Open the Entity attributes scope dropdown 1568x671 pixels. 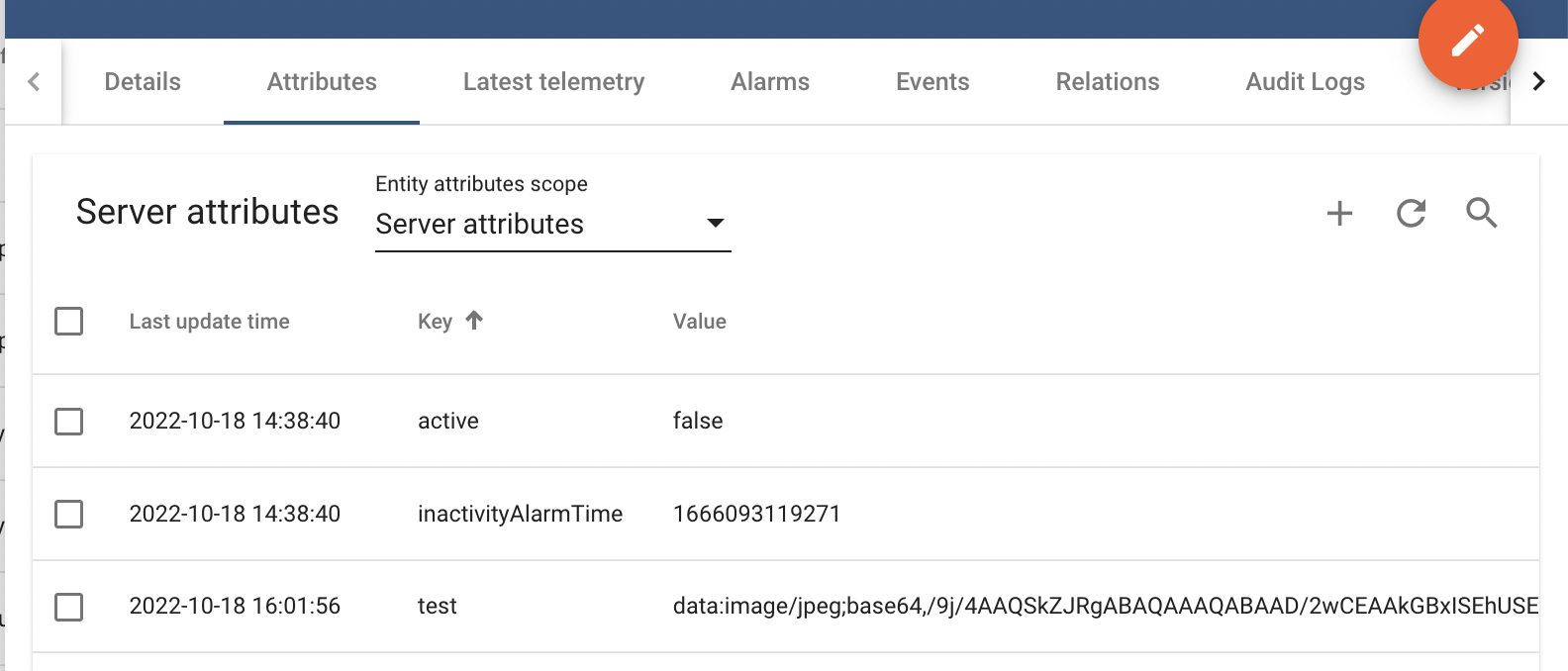pos(551,224)
